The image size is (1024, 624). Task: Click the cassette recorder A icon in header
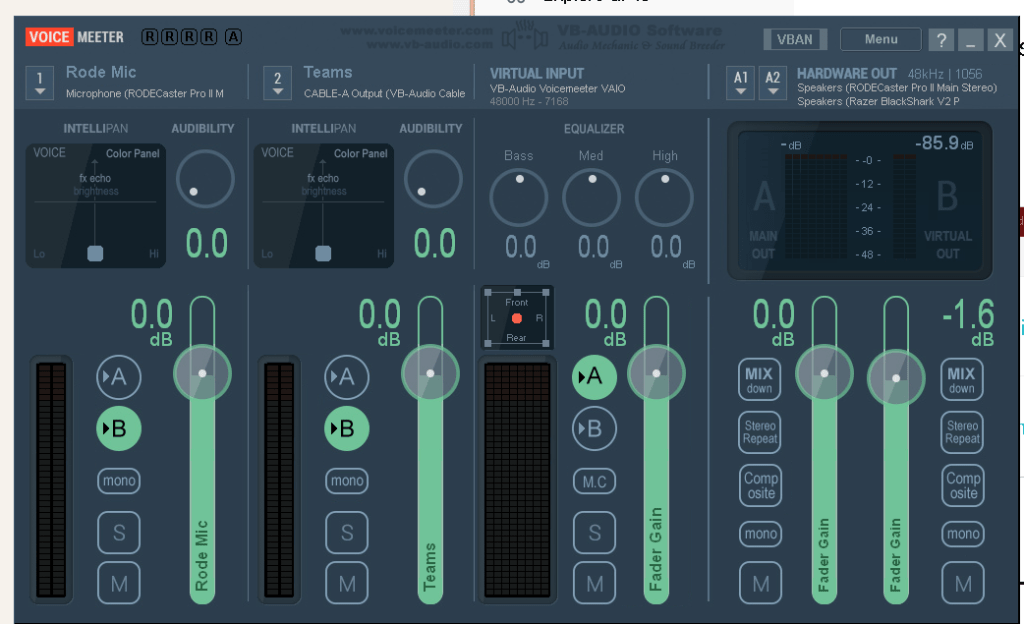(234, 37)
